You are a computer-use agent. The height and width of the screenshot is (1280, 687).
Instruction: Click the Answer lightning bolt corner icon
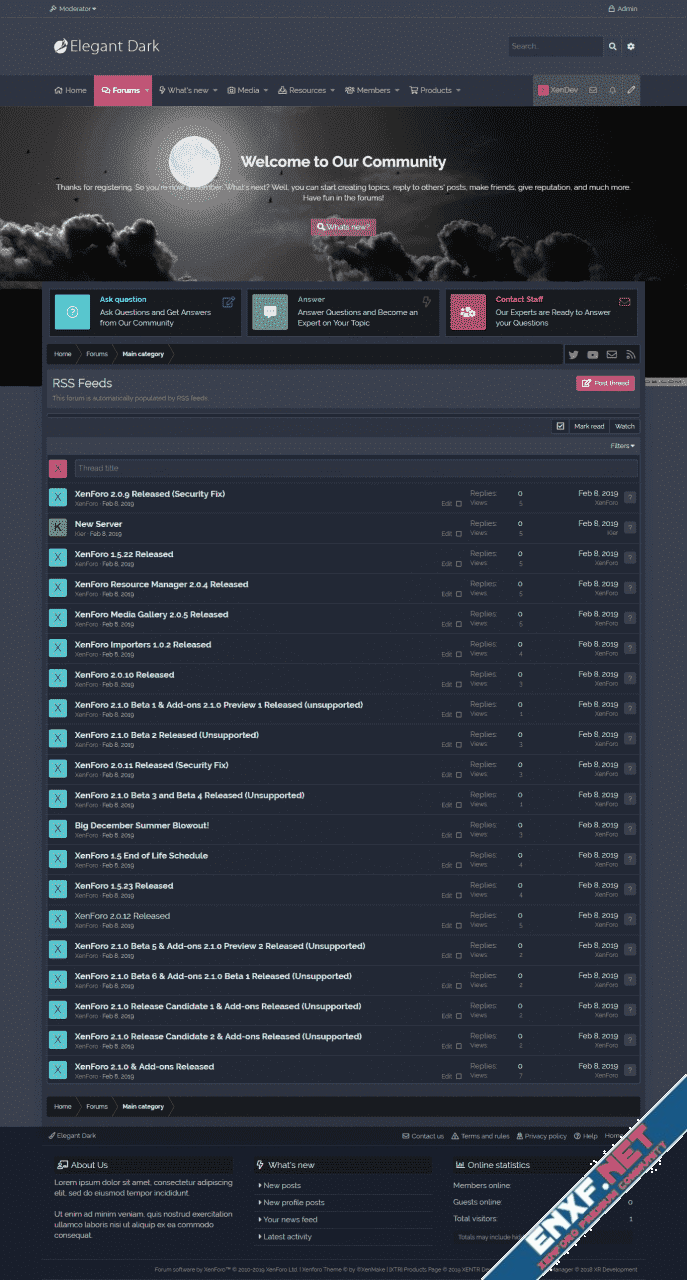(x=427, y=301)
